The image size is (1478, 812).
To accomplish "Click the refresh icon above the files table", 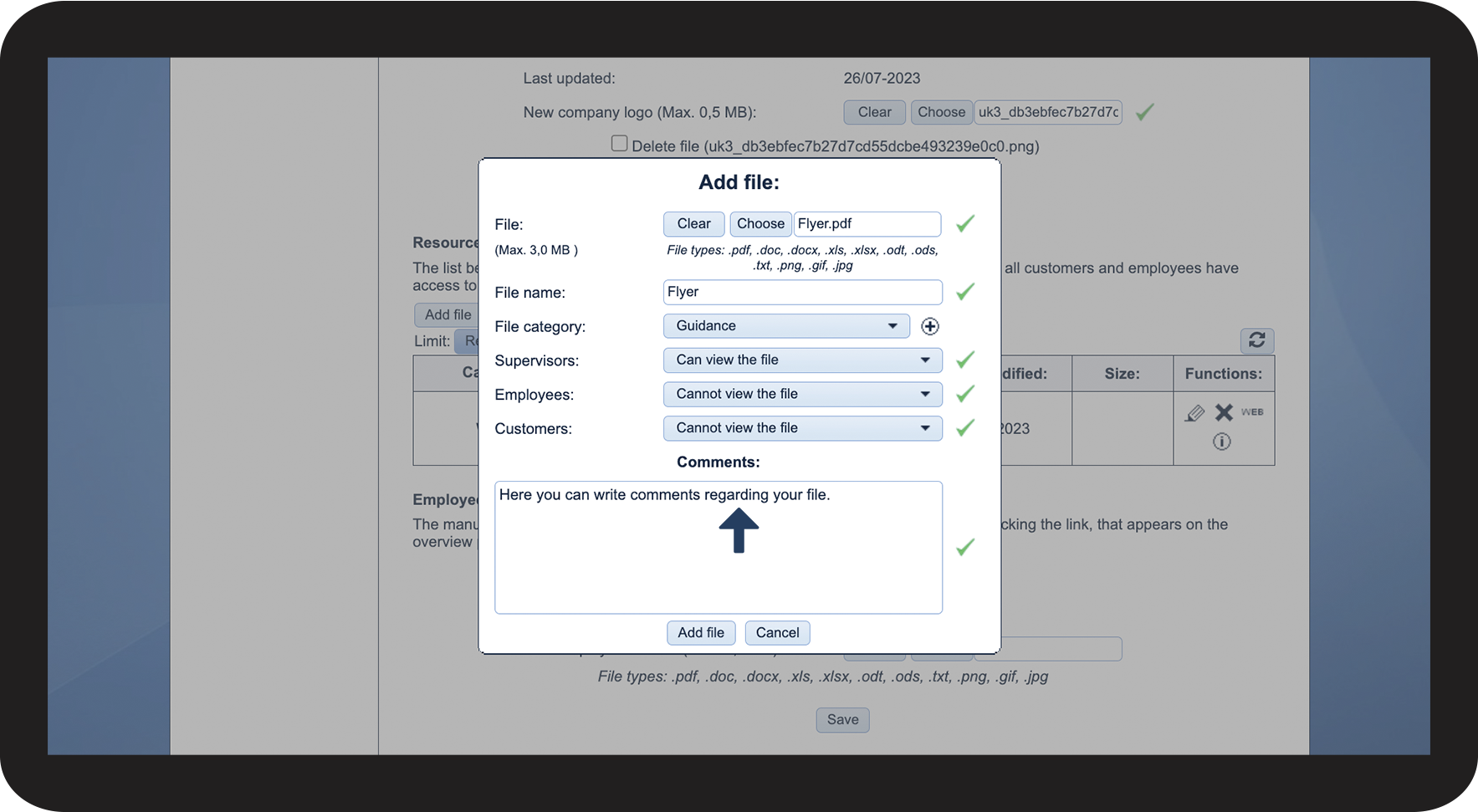I will (1256, 340).
